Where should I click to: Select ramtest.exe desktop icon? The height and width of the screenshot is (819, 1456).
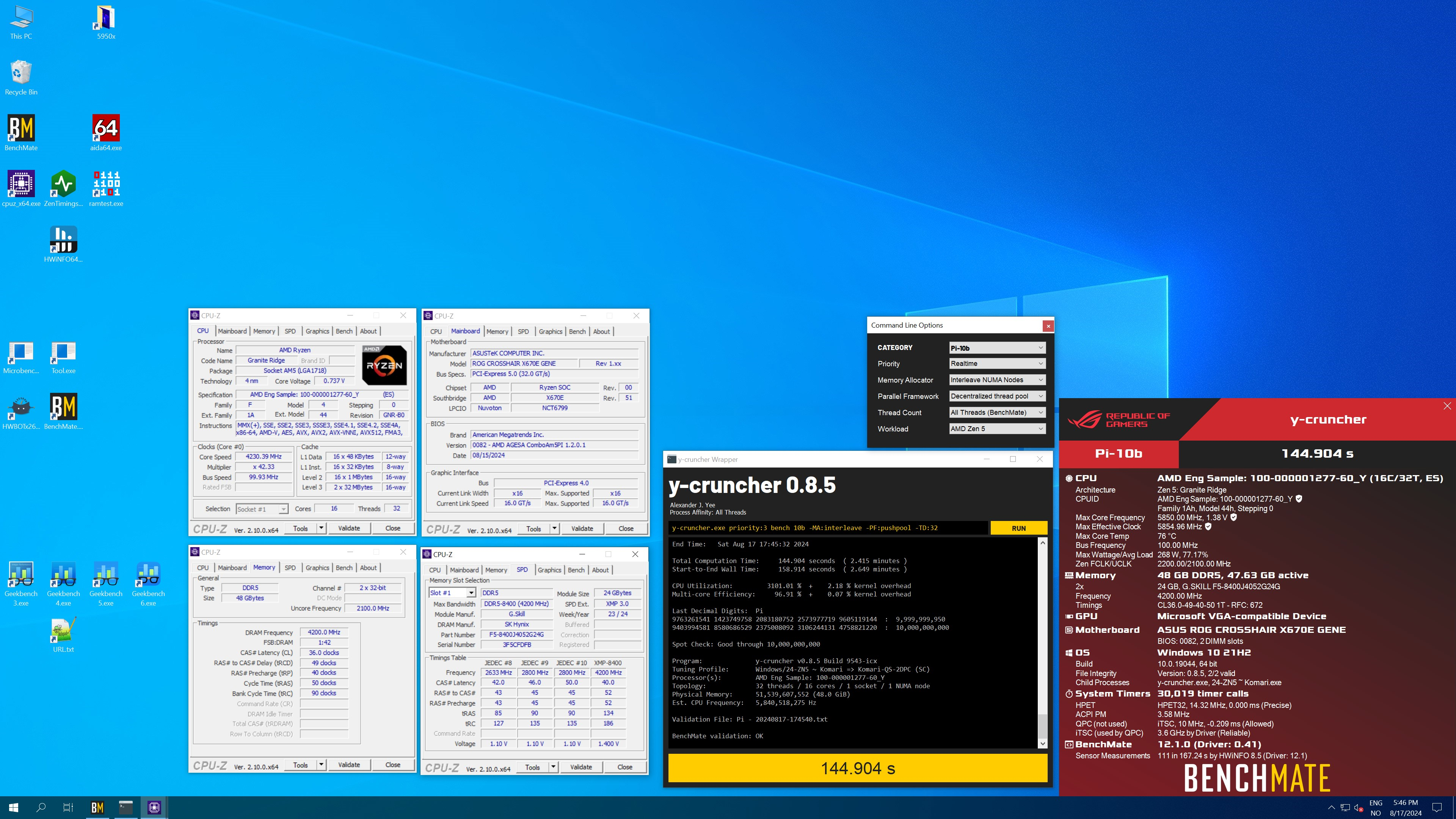click(x=106, y=189)
